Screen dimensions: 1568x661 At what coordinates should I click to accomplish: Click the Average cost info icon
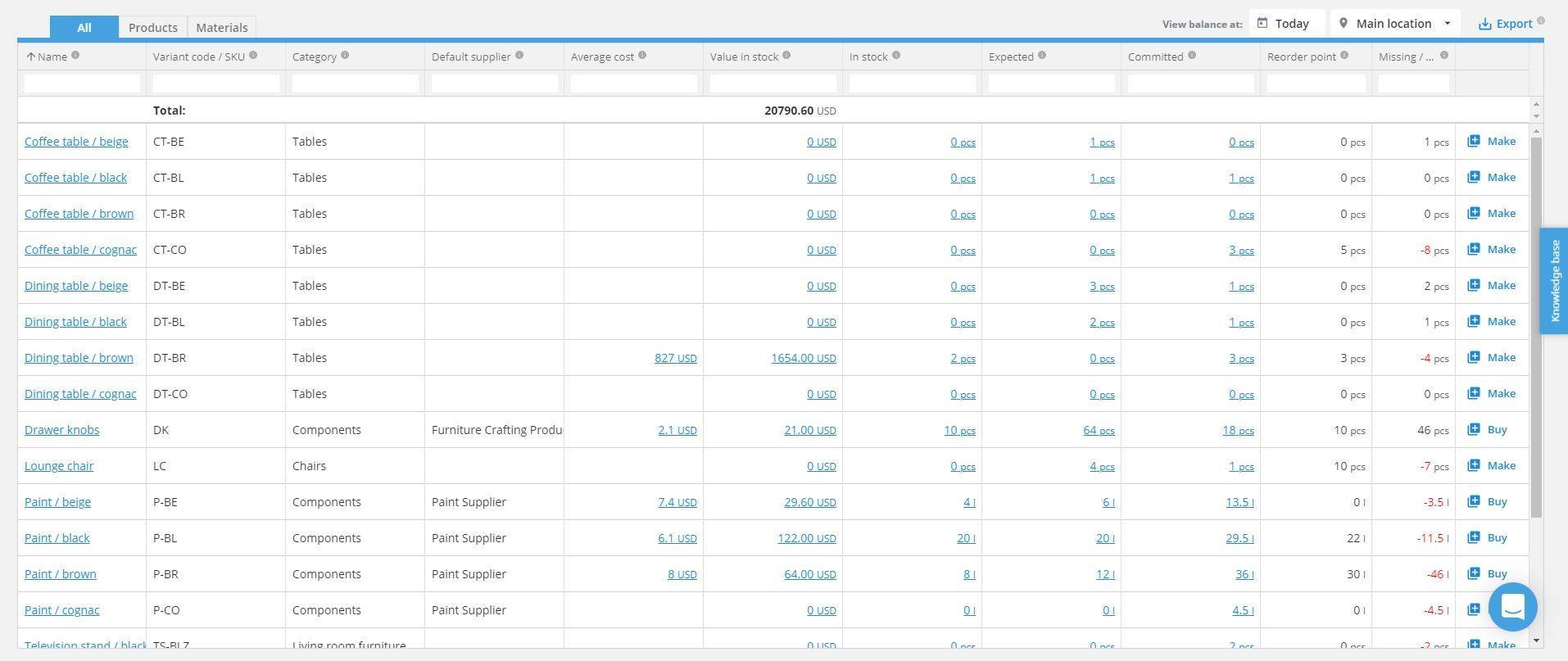pyautogui.click(x=642, y=56)
